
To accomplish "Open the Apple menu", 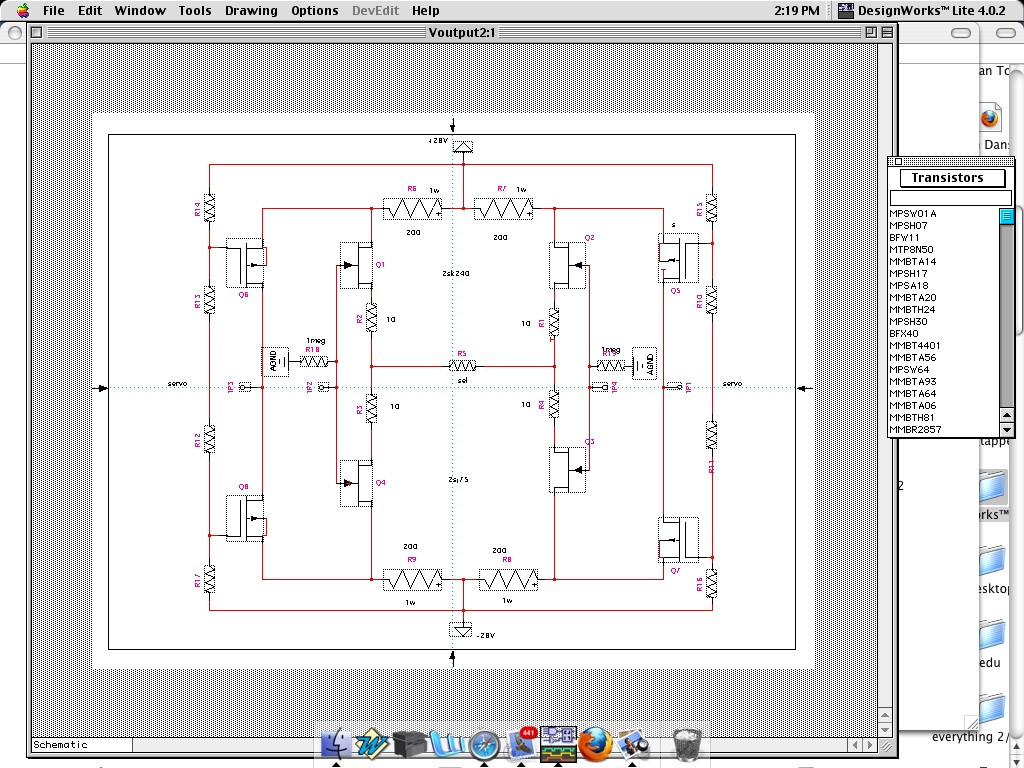I will pos(23,10).
